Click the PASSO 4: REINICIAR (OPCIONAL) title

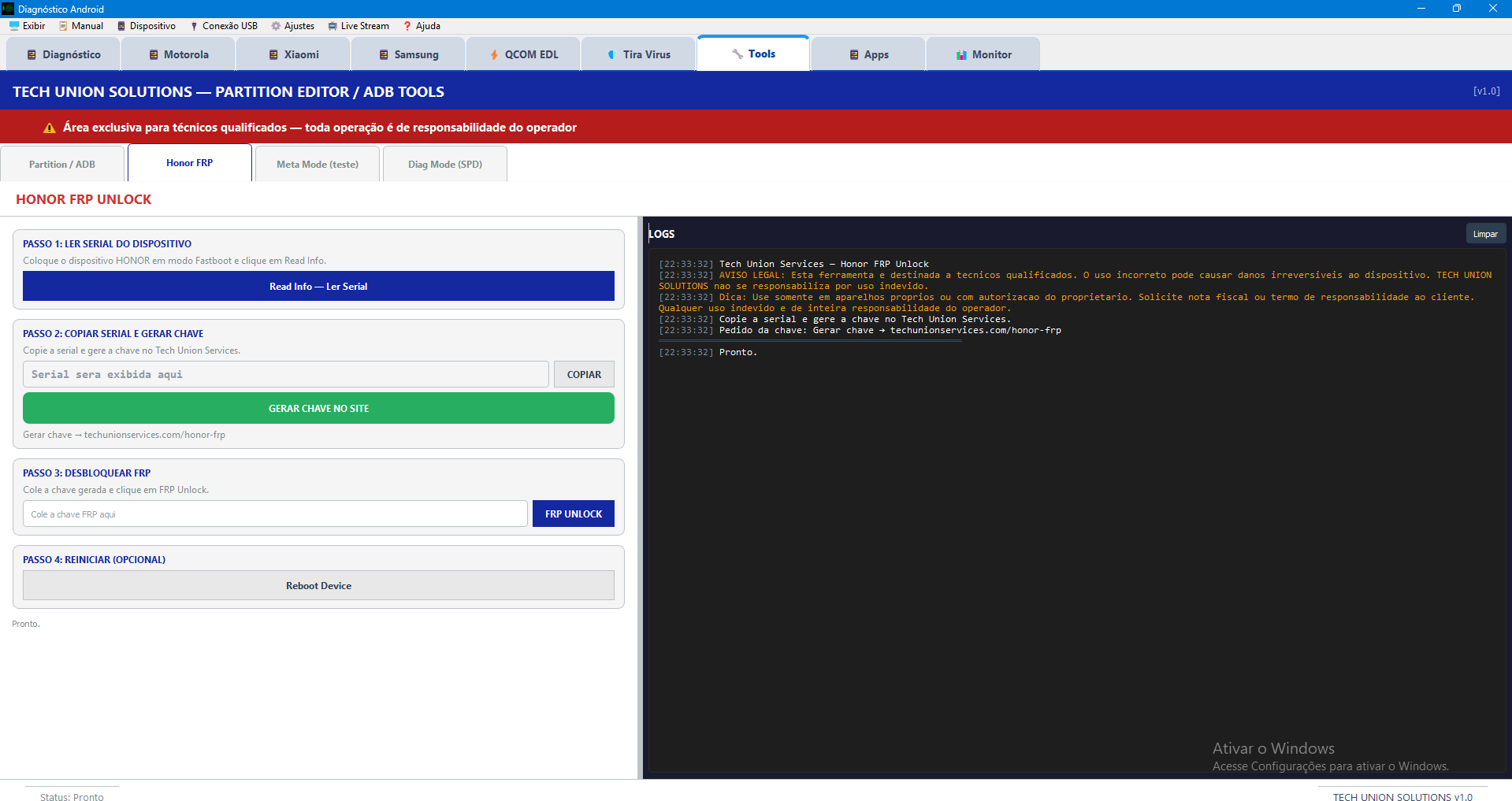coord(94,560)
